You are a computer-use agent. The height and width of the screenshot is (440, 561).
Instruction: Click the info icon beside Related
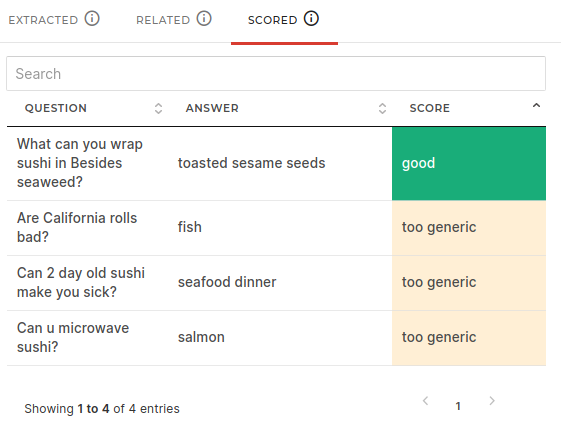204,19
